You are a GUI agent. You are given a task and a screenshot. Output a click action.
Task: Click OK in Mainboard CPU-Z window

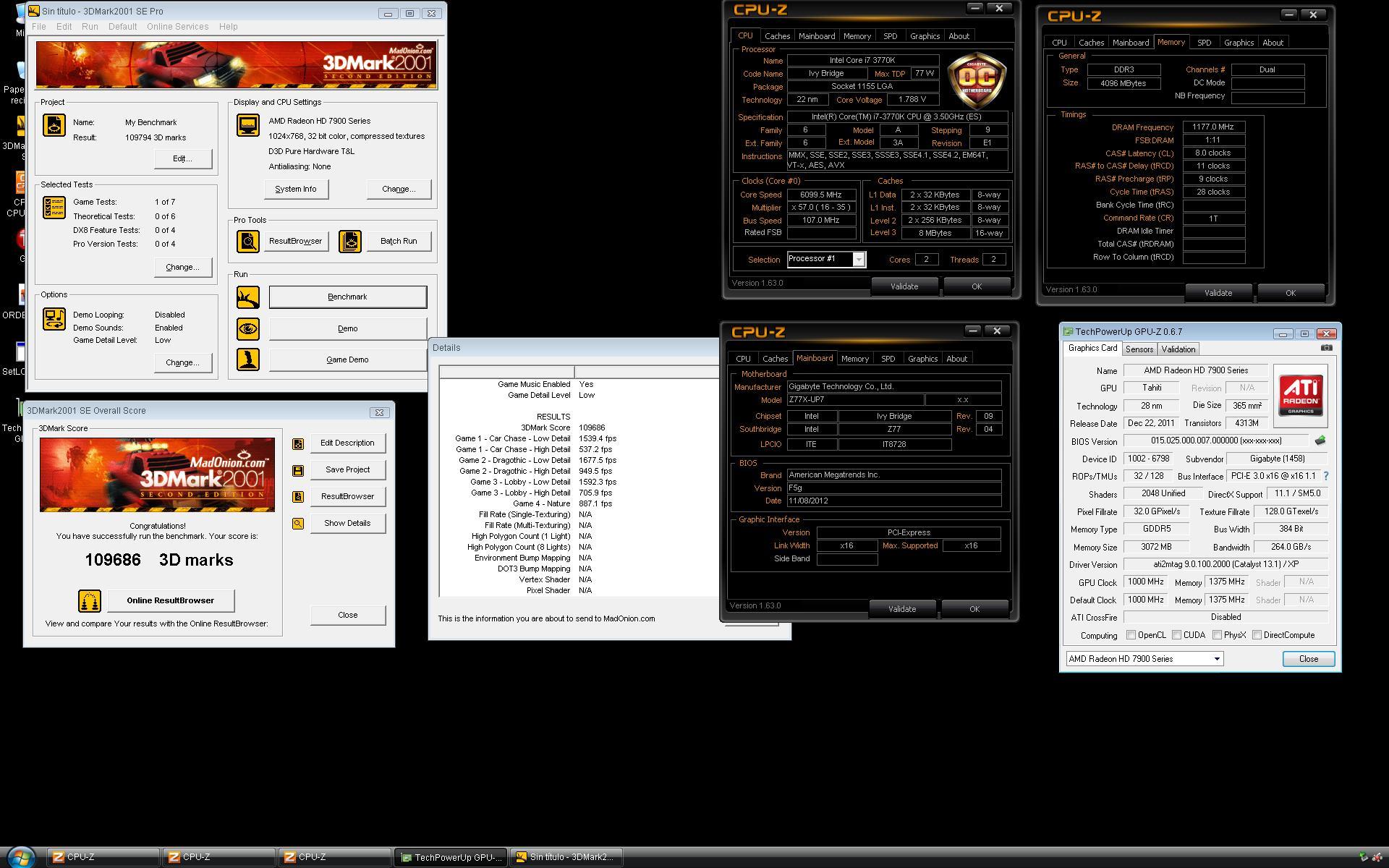coord(974,609)
